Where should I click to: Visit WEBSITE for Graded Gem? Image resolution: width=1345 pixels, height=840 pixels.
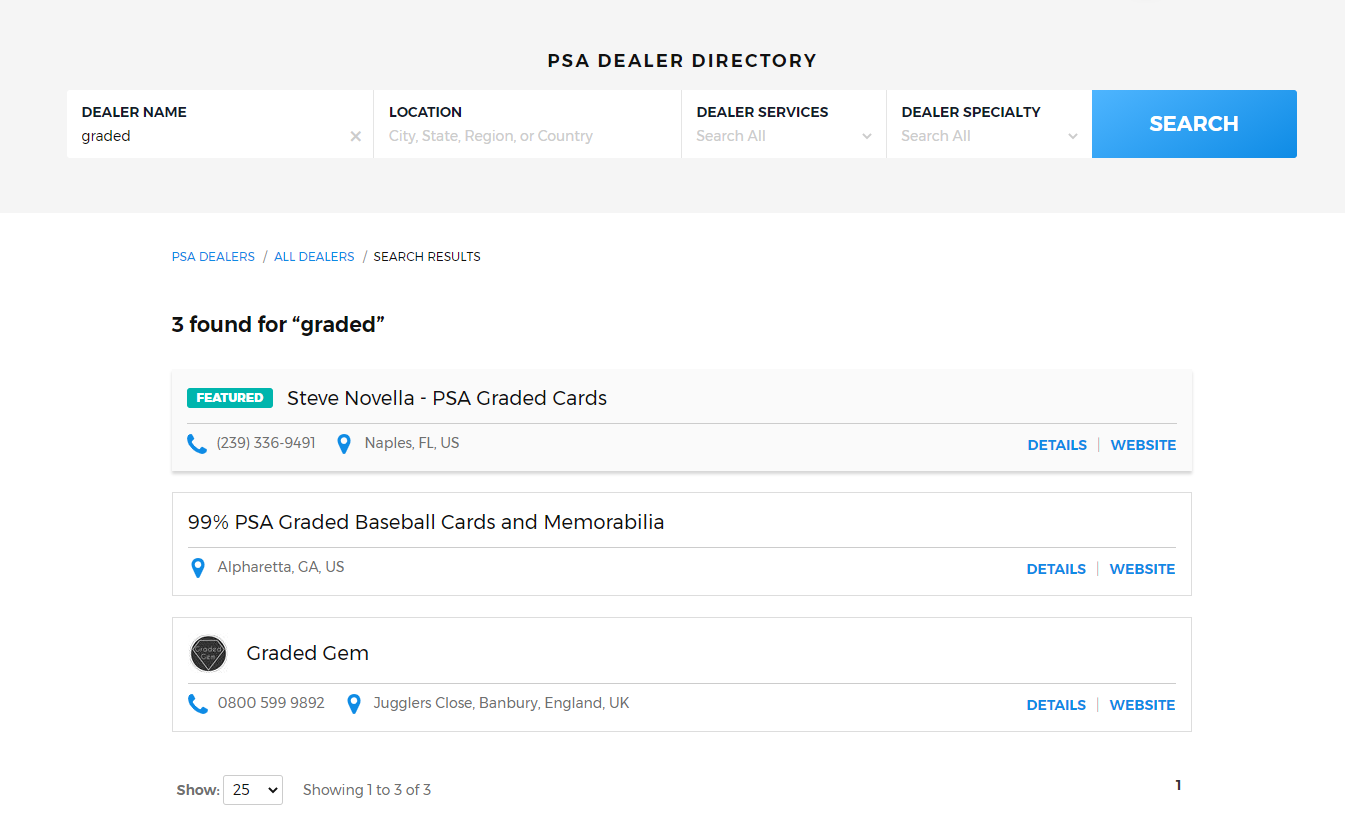coord(1142,705)
